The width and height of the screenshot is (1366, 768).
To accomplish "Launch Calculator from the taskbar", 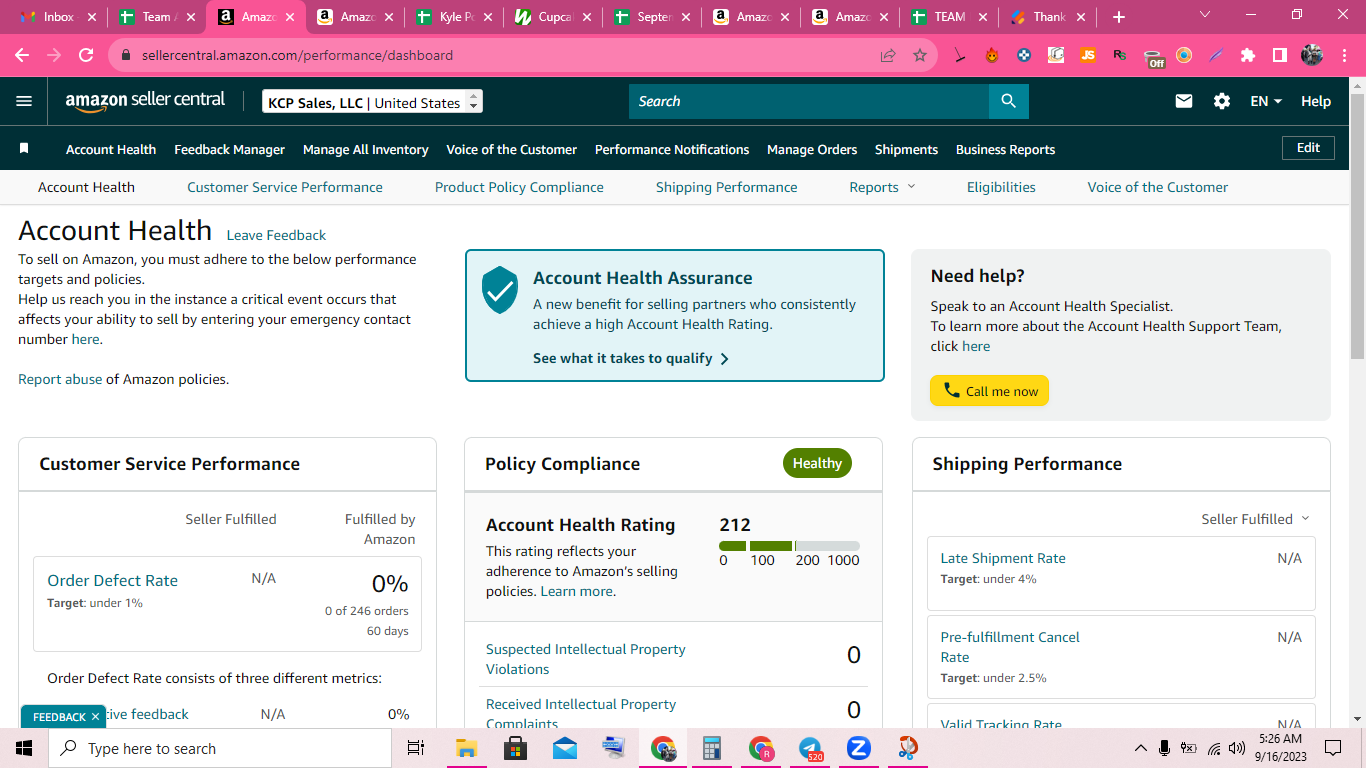I will point(712,748).
